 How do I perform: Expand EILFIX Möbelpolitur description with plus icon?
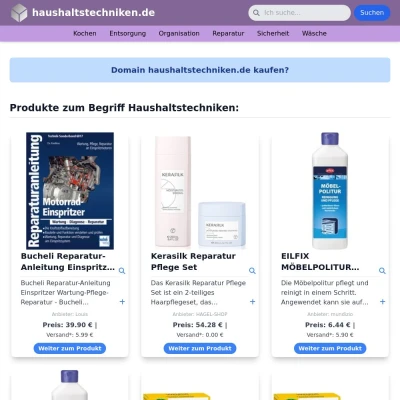(x=382, y=302)
